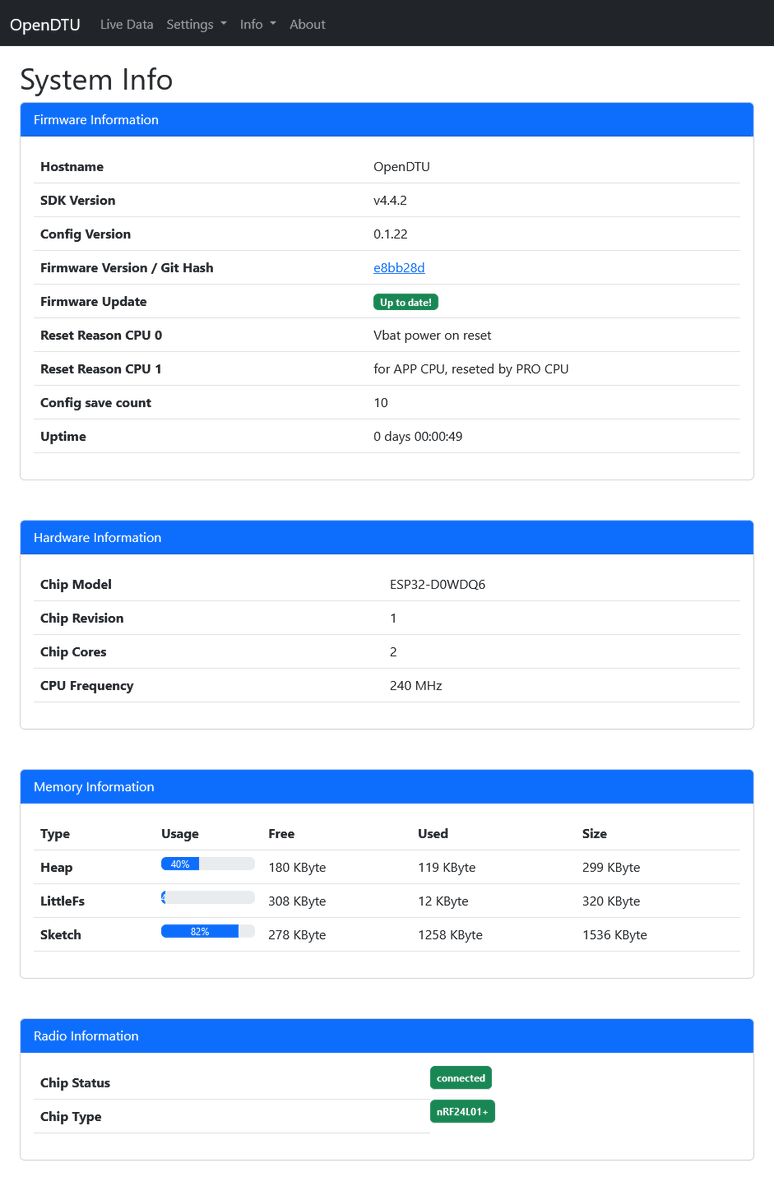This screenshot has width=774, height=1200.
Task: Select the Radio Information card header
Action: point(387,1036)
